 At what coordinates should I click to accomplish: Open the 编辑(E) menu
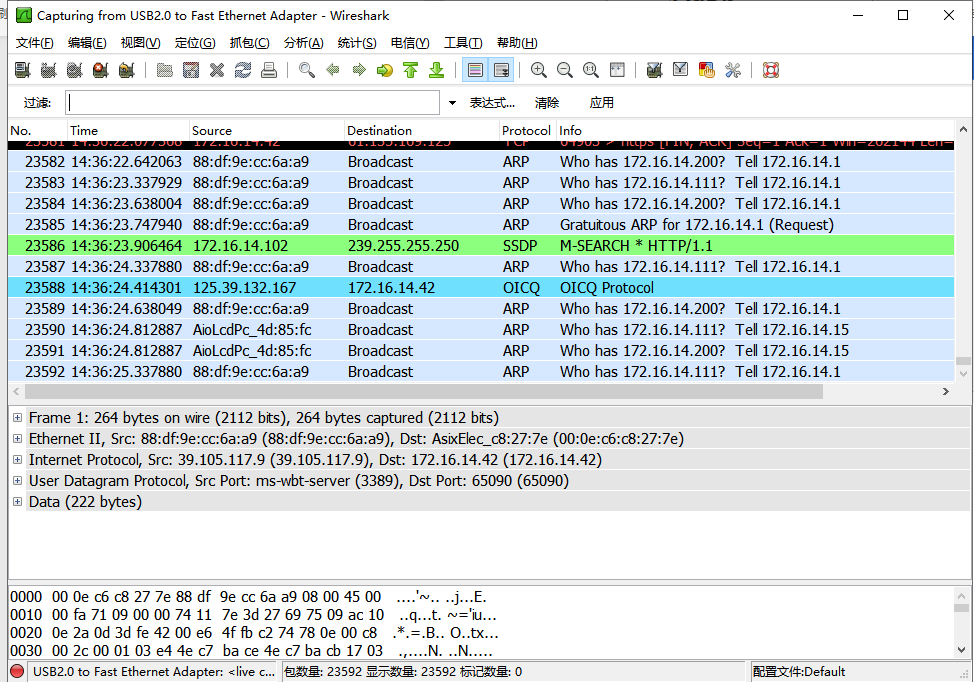[87, 43]
